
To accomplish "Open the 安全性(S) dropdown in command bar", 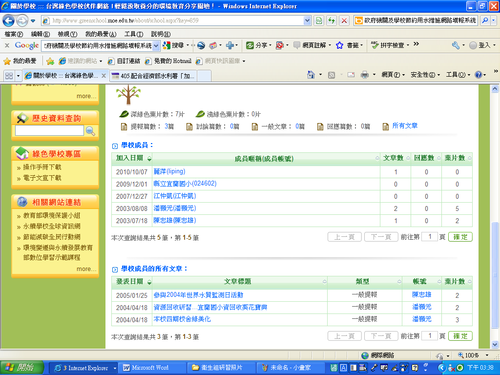I will pos(425,75).
